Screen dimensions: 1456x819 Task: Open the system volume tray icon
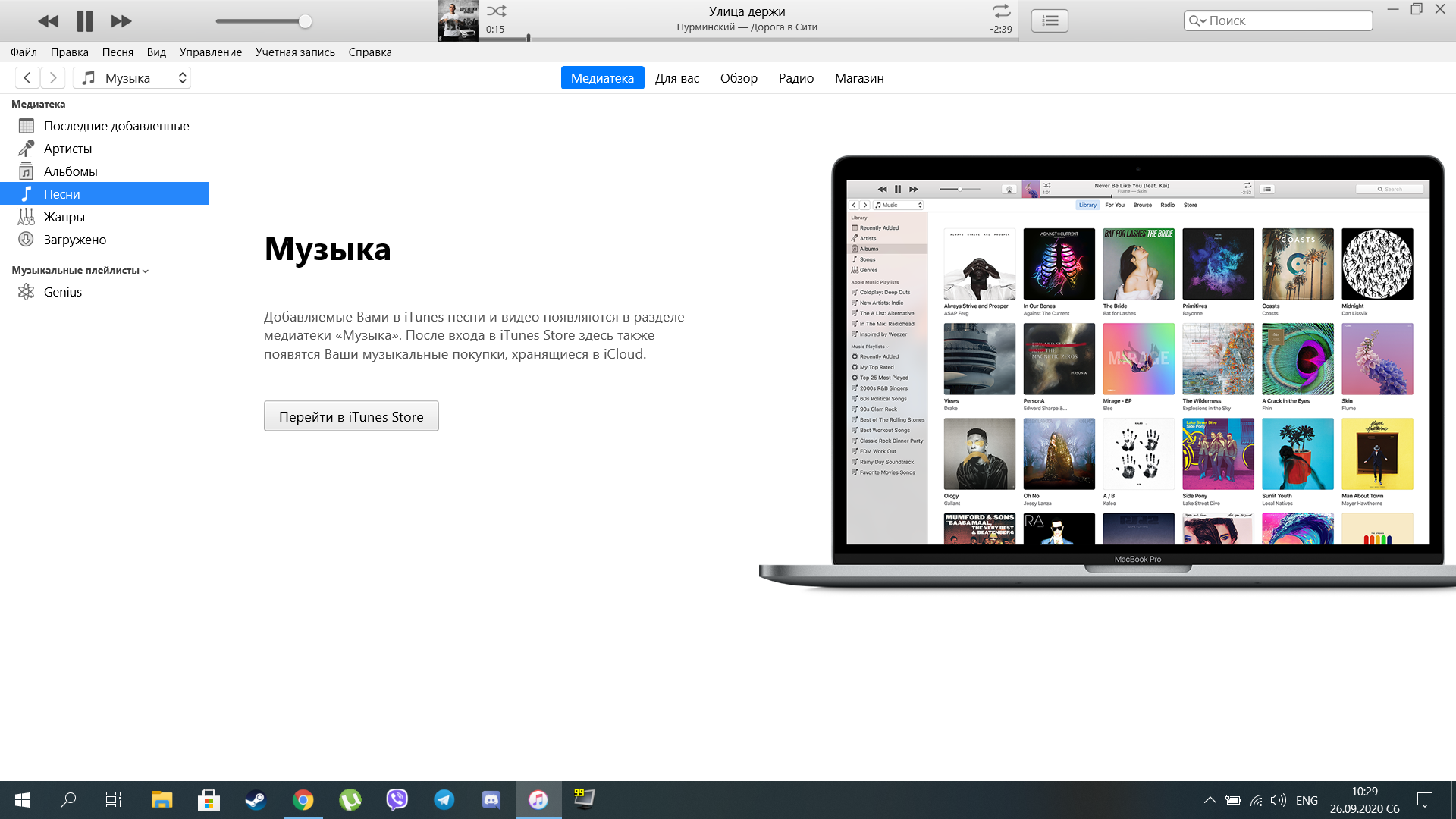(x=1279, y=800)
